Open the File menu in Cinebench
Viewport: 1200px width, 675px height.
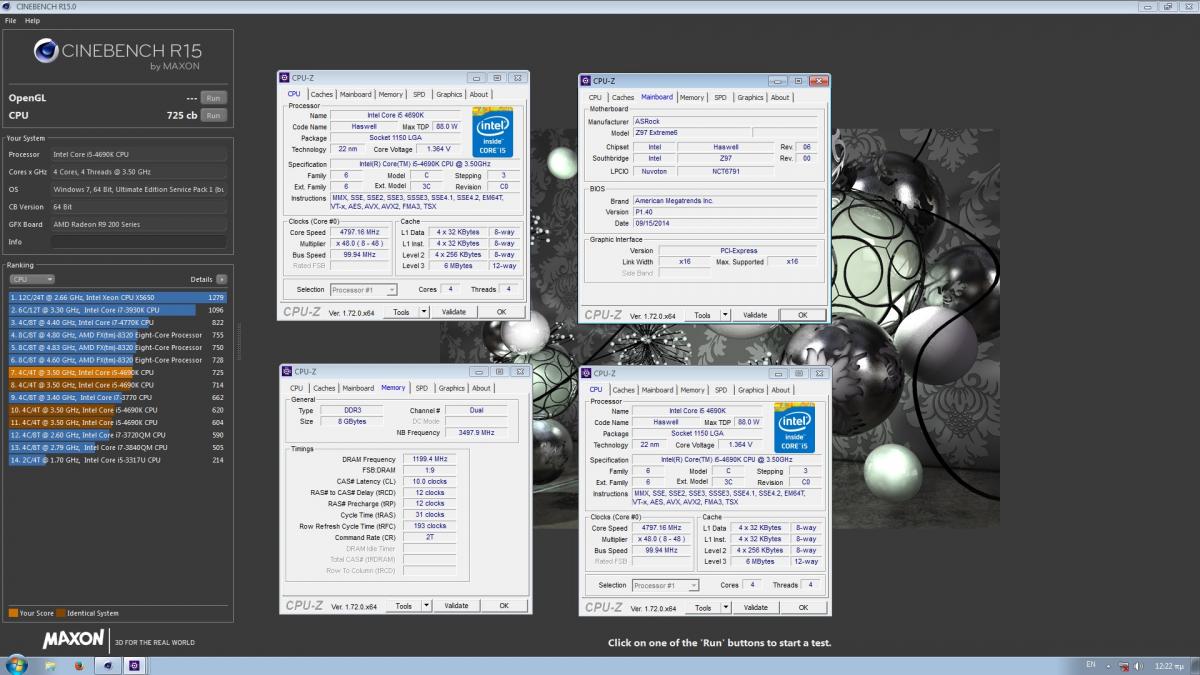pos(10,20)
